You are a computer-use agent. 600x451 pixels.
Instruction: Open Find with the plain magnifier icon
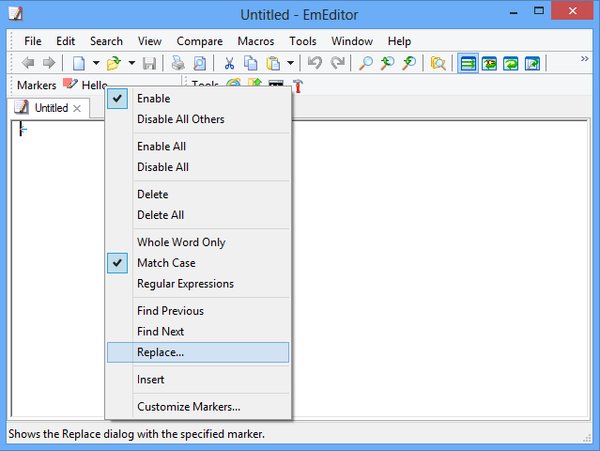(x=366, y=63)
